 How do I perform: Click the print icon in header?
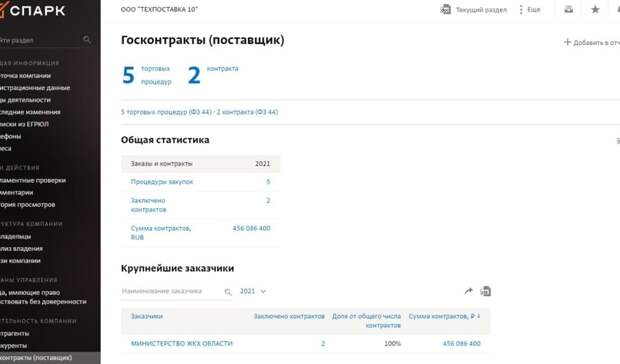569,9
